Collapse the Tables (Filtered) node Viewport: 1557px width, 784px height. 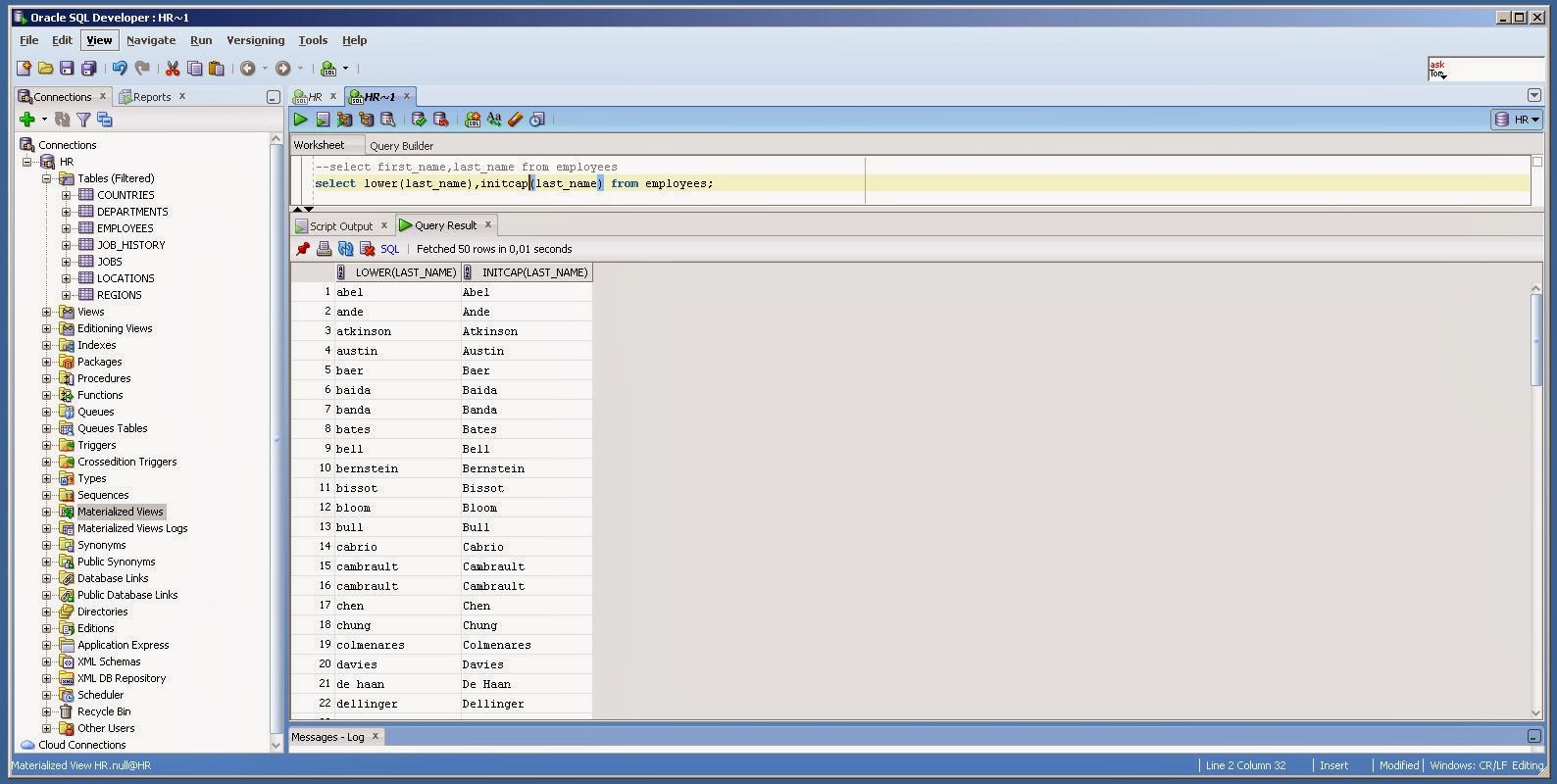coord(46,178)
